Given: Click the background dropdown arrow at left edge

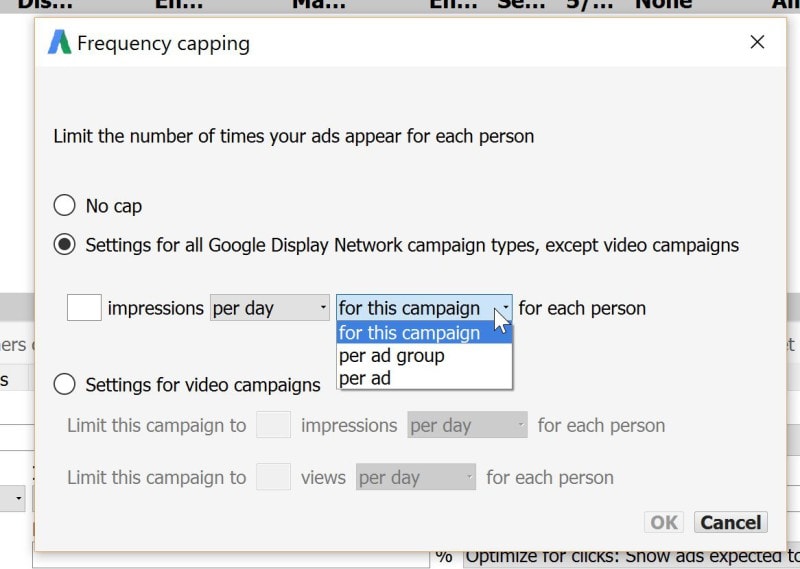Looking at the screenshot, I should [18, 497].
